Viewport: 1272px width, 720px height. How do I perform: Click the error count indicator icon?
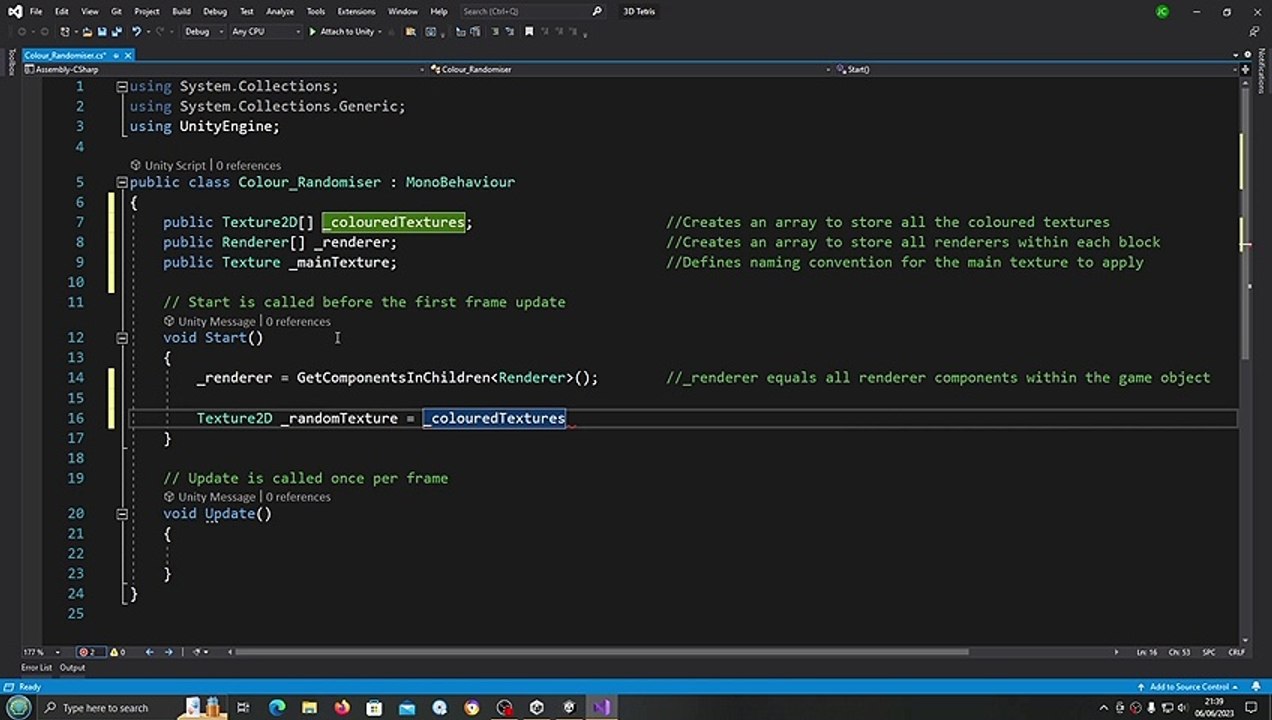85,652
